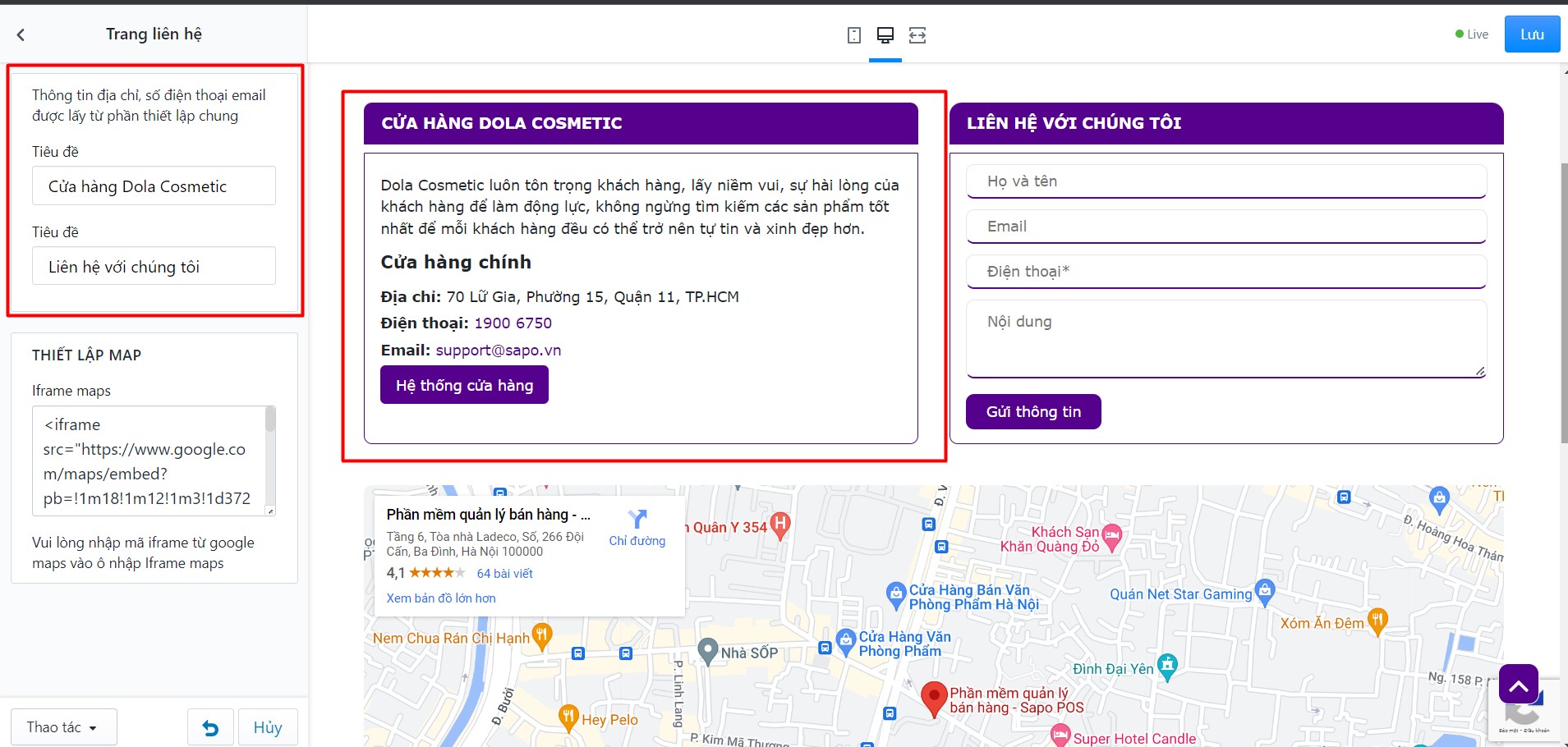Click the Quân Y 354 hospital marker
1568x747 pixels.
pyautogui.click(x=780, y=525)
